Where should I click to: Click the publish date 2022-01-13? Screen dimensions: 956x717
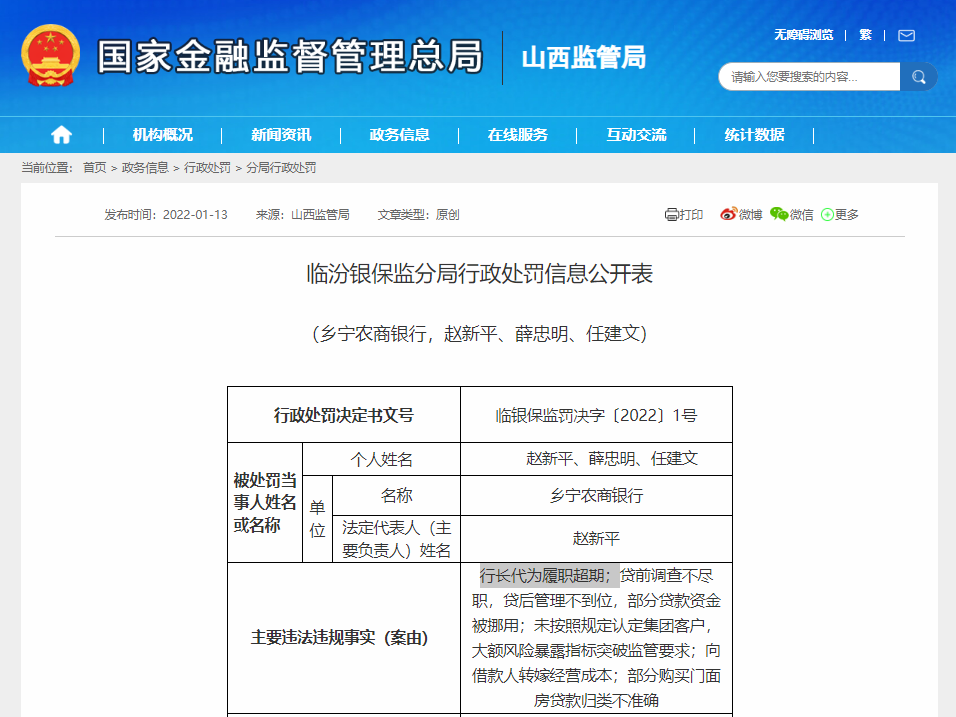195,215
